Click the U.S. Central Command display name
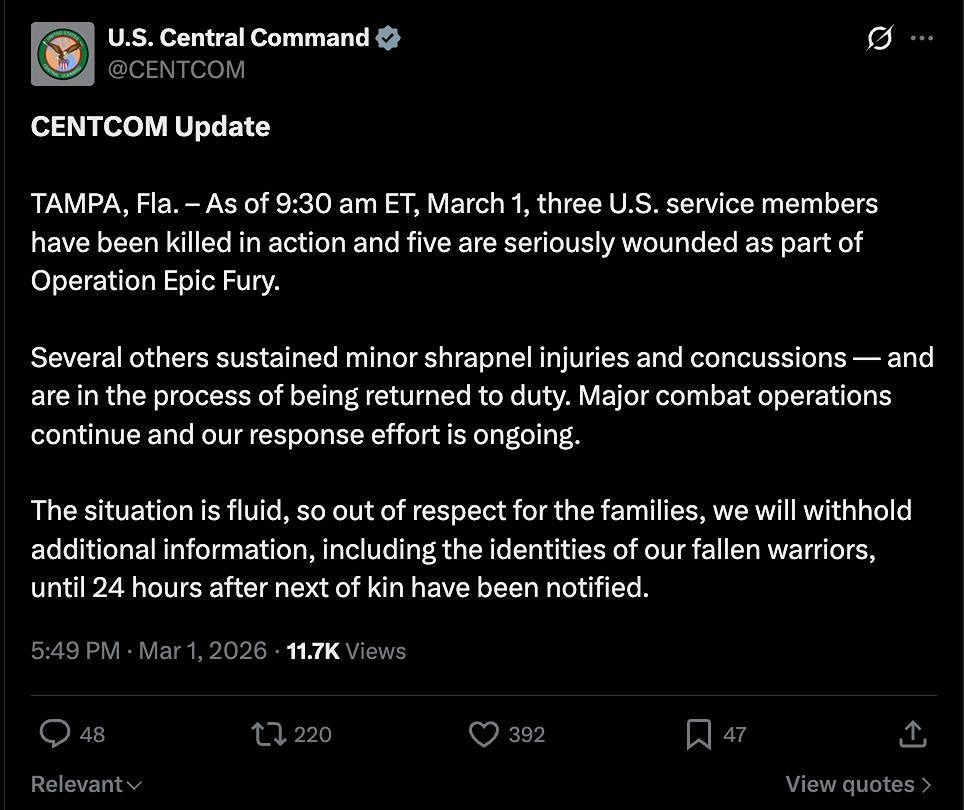Screen dimensions: 964x810 (237, 38)
